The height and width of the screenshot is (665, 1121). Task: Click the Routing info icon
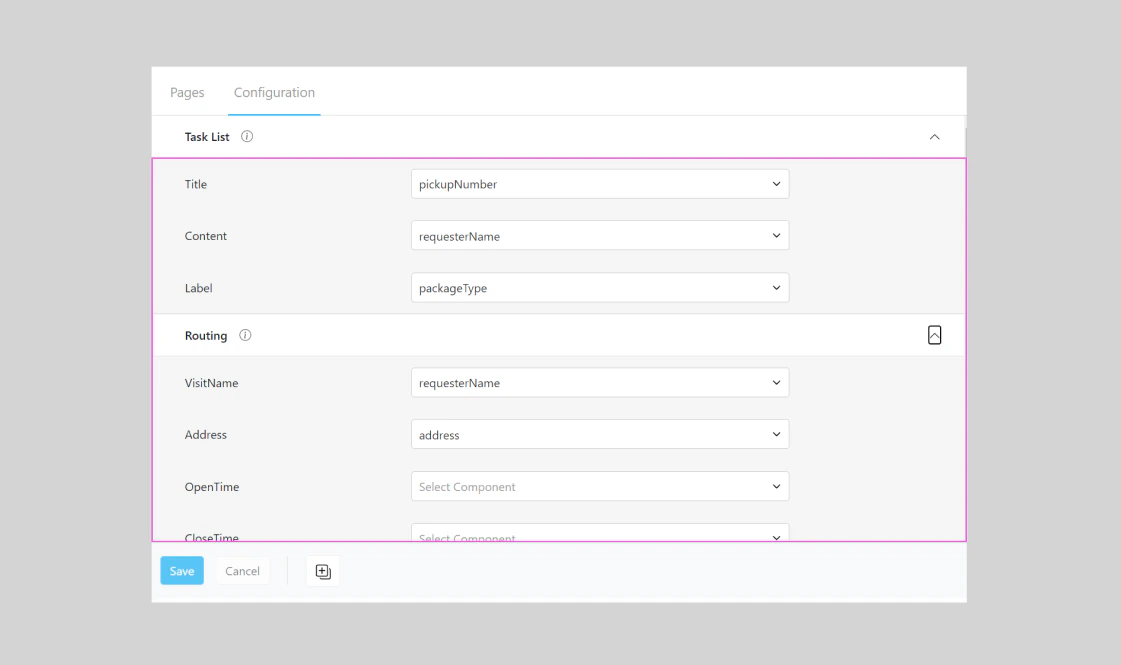point(245,335)
